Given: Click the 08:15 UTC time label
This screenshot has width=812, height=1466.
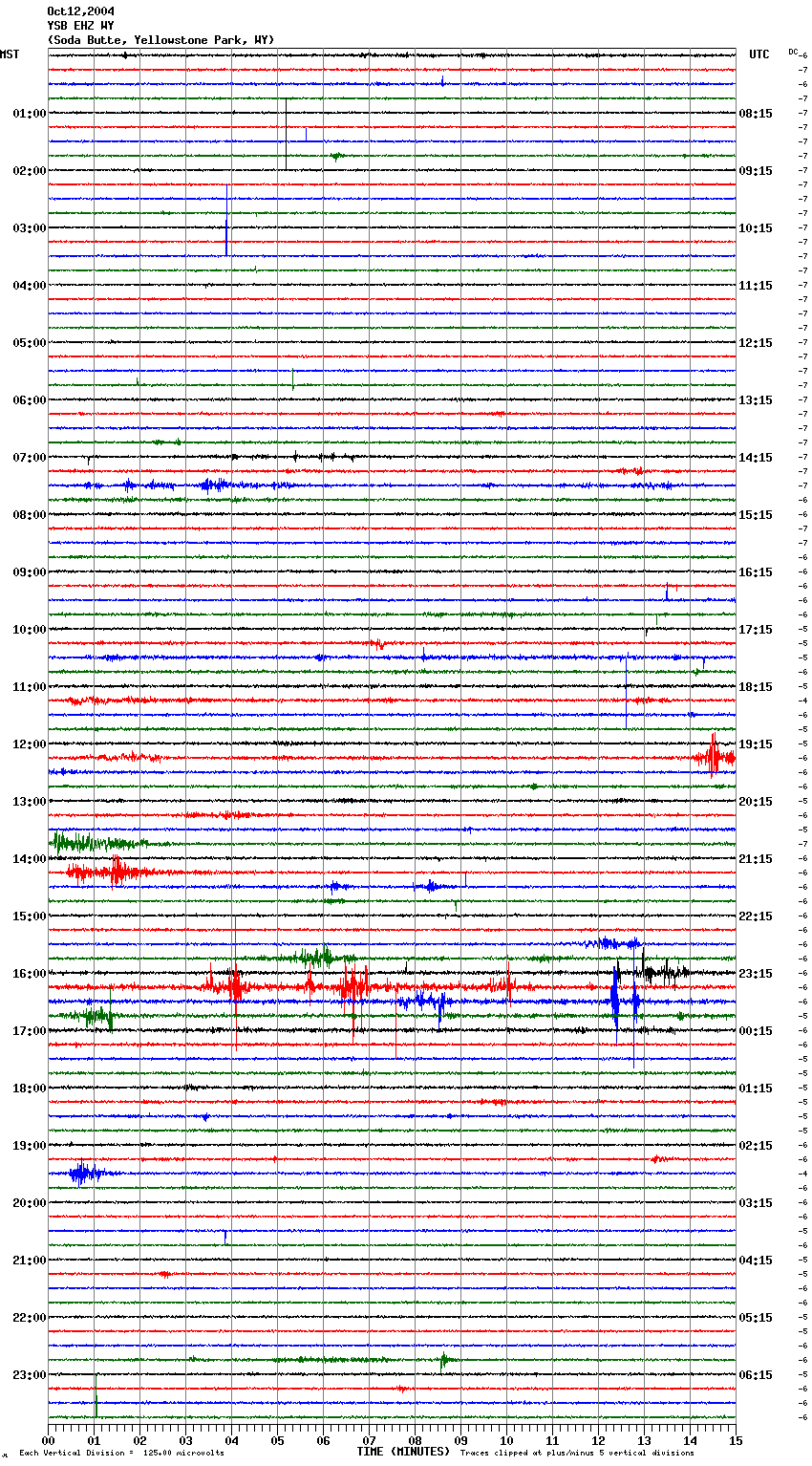Looking at the screenshot, I should point(756,114).
